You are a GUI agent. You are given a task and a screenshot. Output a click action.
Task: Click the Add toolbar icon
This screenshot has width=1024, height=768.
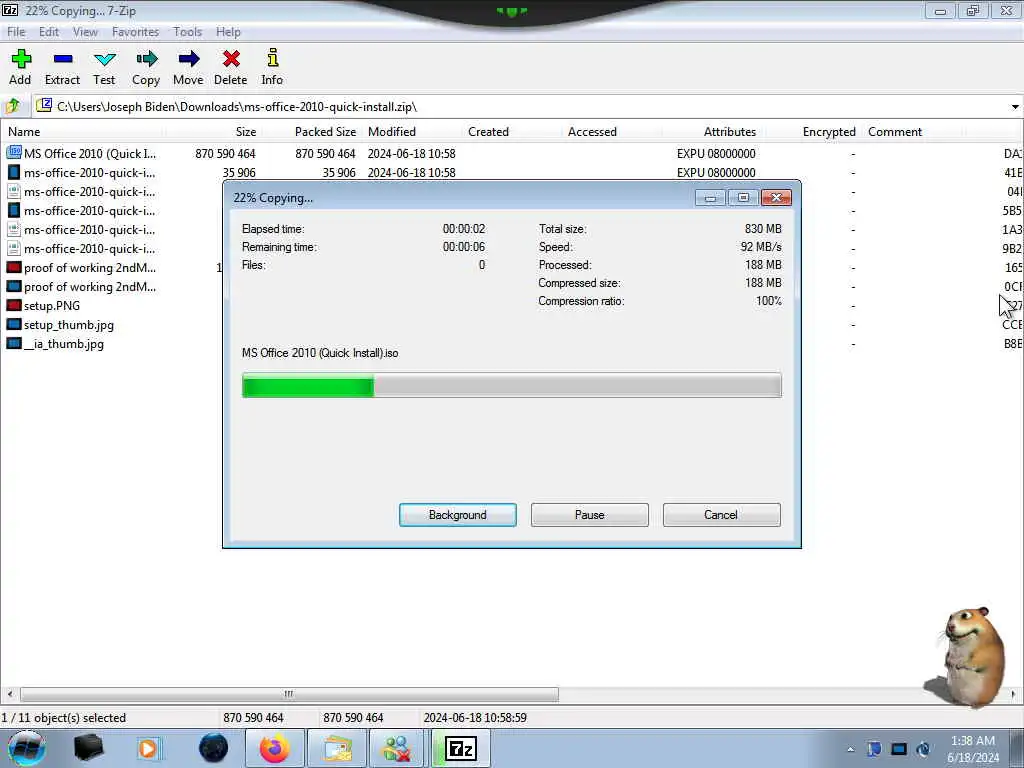20,67
